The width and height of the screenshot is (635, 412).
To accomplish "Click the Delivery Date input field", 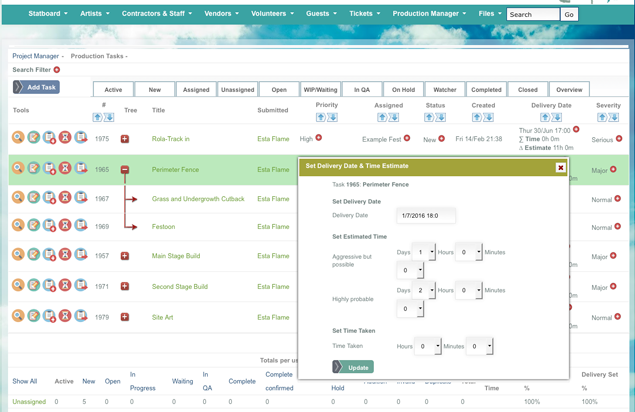I will tap(425, 215).
